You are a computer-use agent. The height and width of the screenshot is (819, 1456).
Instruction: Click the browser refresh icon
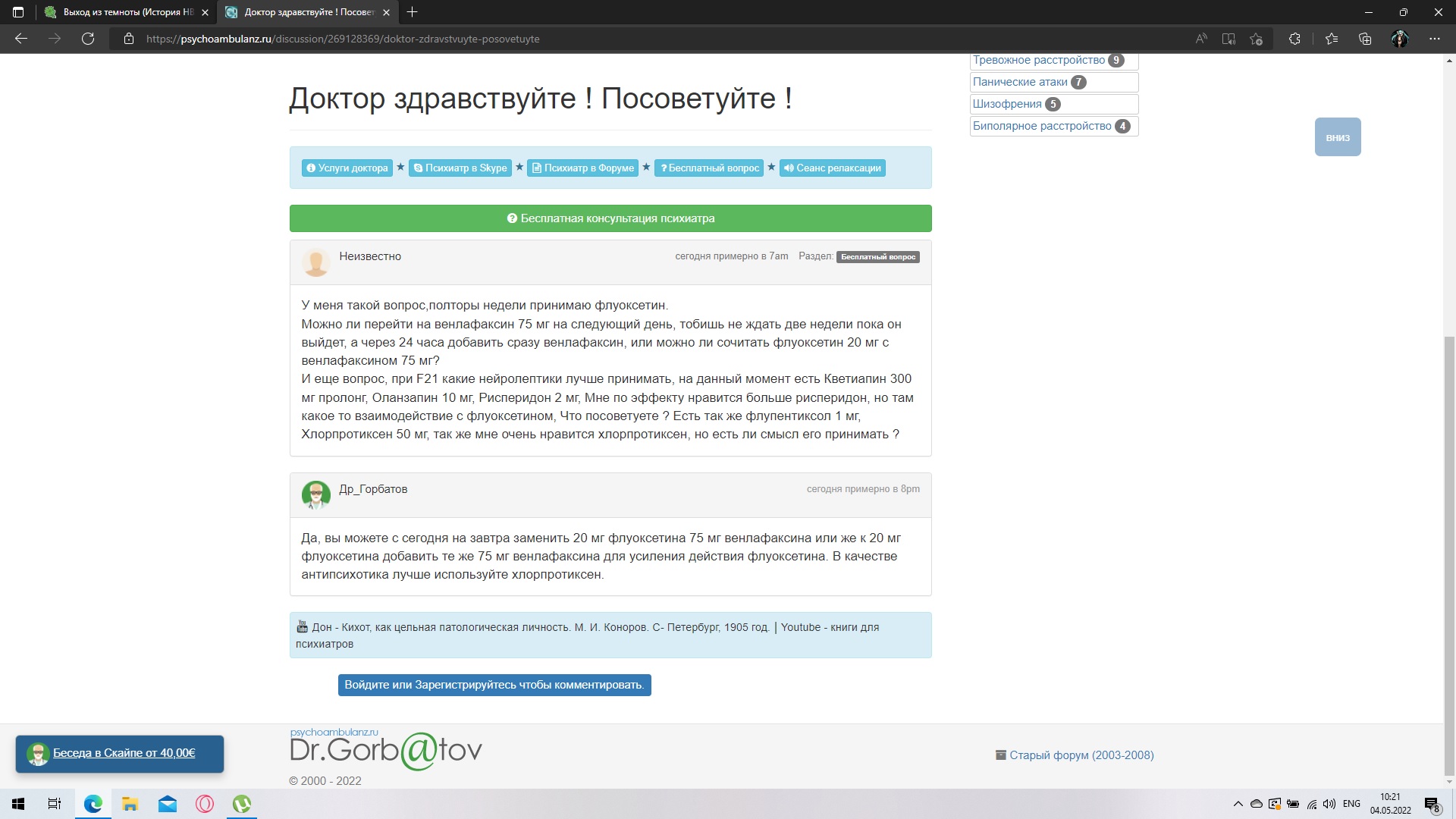[88, 39]
